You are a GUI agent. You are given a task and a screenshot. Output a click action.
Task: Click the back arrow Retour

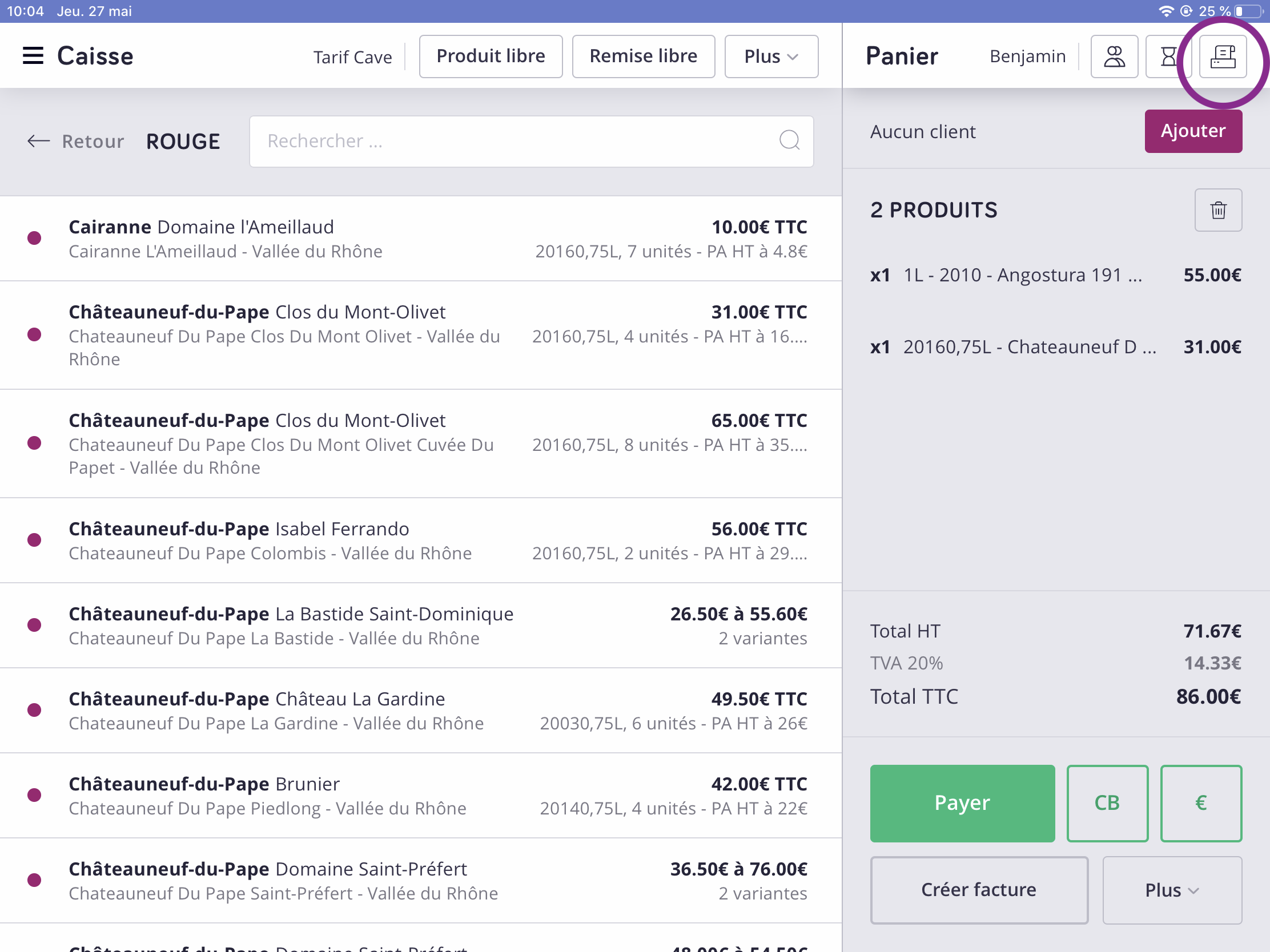(75, 141)
